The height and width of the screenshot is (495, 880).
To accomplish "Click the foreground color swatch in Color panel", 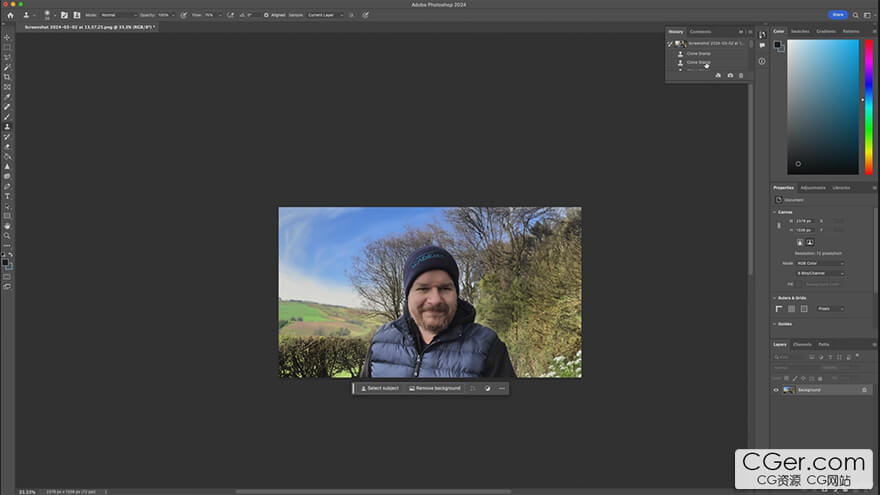I will tap(777, 45).
